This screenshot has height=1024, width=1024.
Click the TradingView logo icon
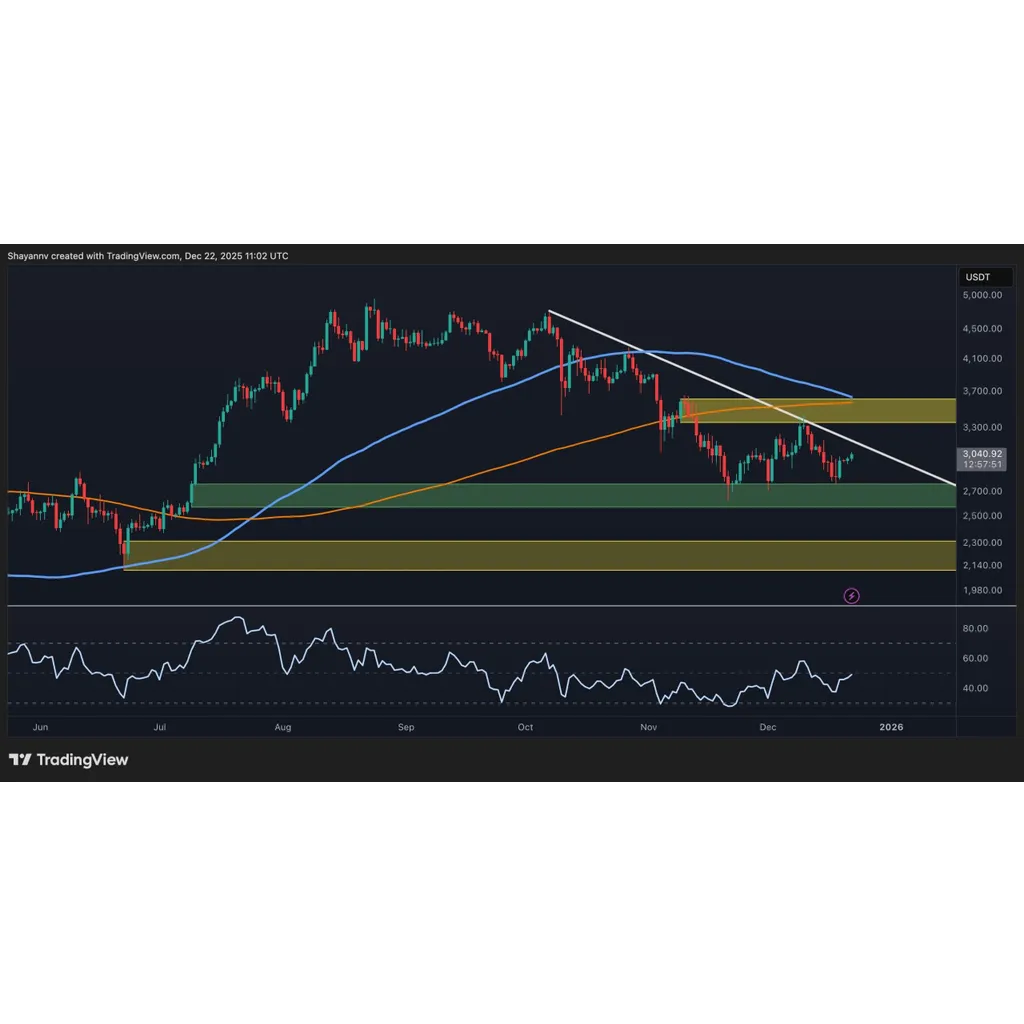tap(20, 760)
